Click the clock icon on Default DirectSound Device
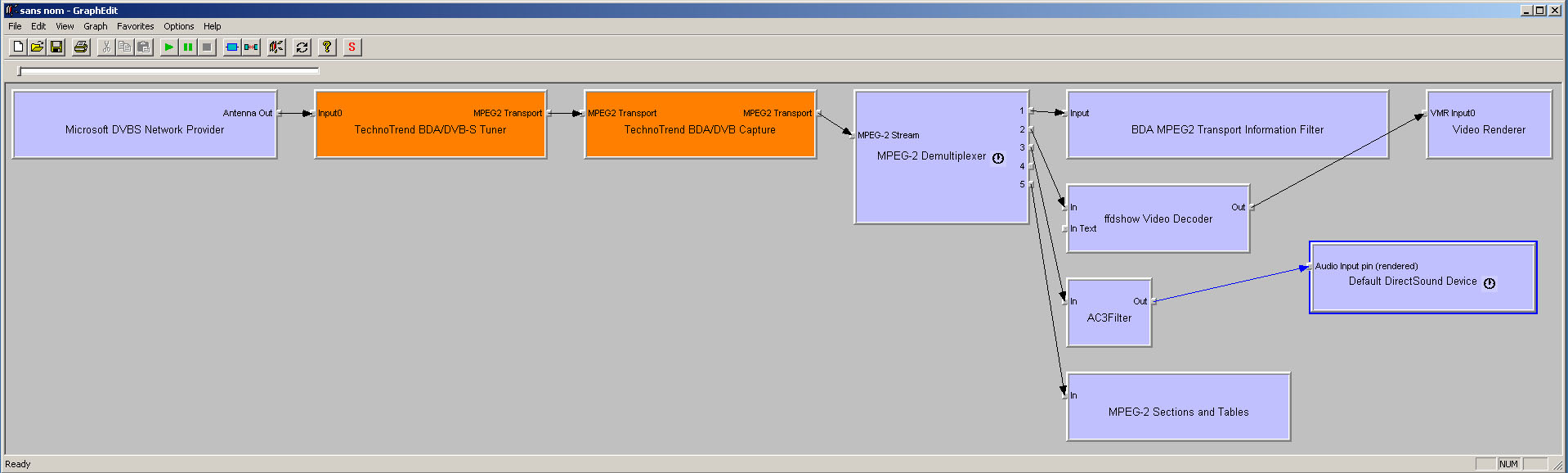The image size is (1568, 473). (x=1490, y=283)
